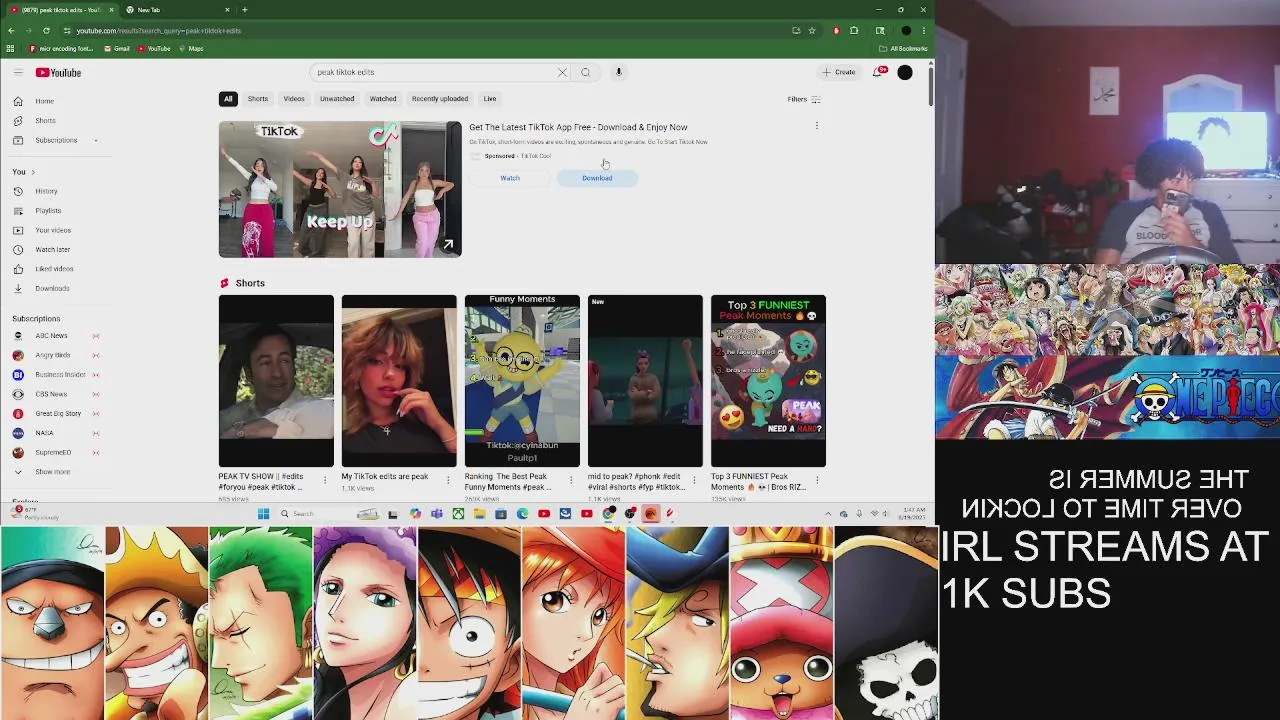The width and height of the screenshot is (1280, 720).
Task: Open the new tab plus button
Action: tap(244, 10)
